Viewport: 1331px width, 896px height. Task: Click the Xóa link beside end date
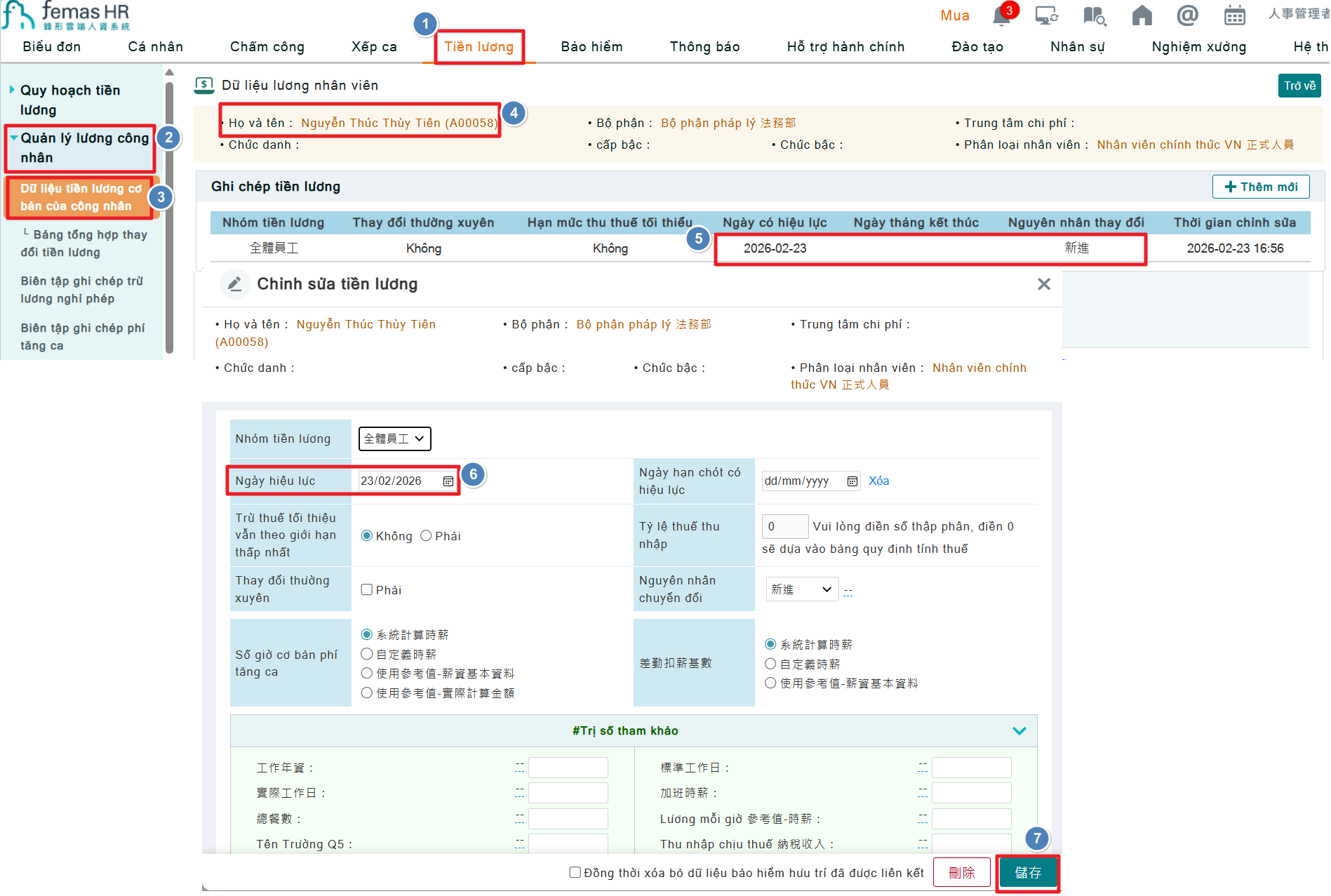[x=878, y=481]
